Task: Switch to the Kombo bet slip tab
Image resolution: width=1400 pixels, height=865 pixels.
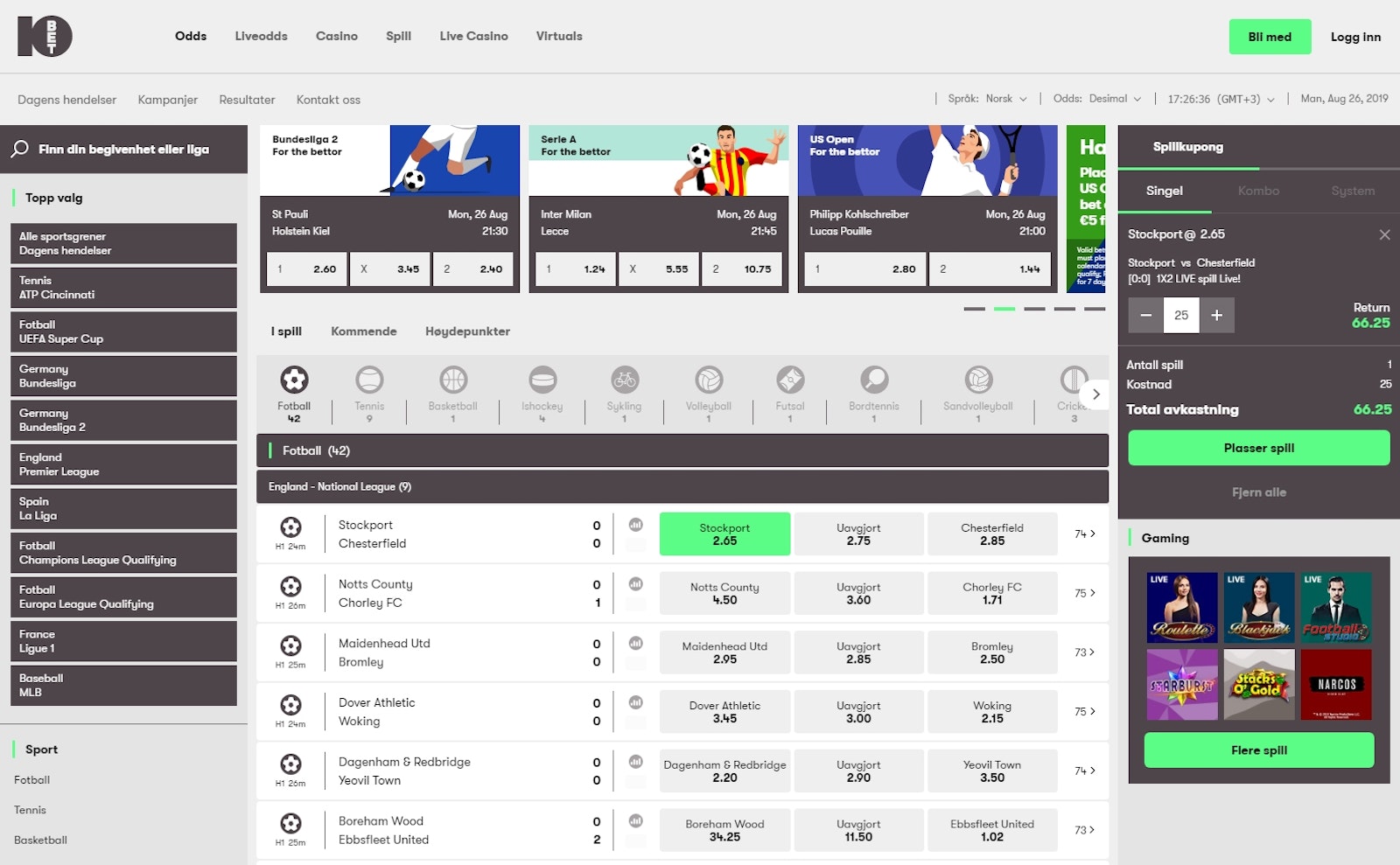Action: [x=1258, y=191]
